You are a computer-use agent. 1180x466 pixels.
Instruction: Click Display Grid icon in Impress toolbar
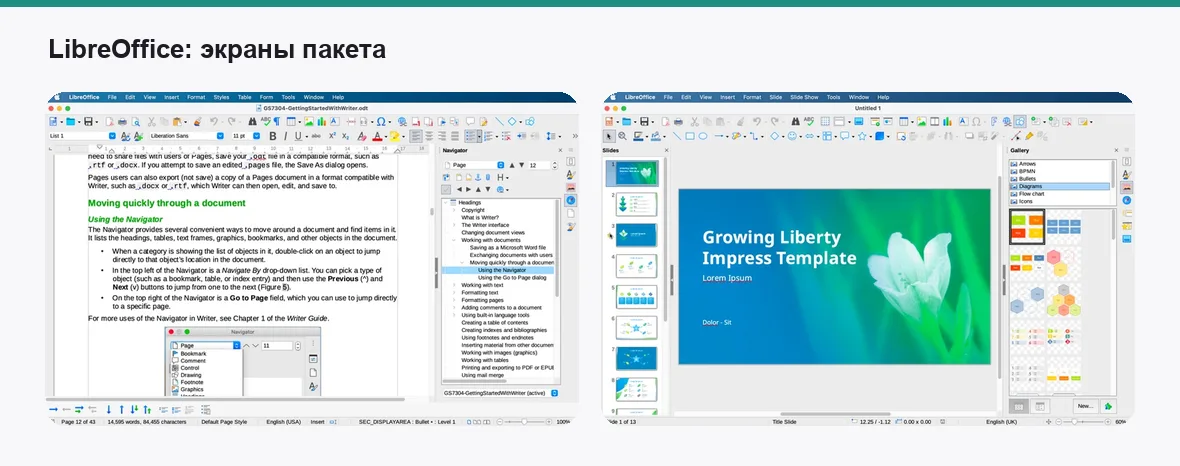pyautogui.click(x=825, y=121)
